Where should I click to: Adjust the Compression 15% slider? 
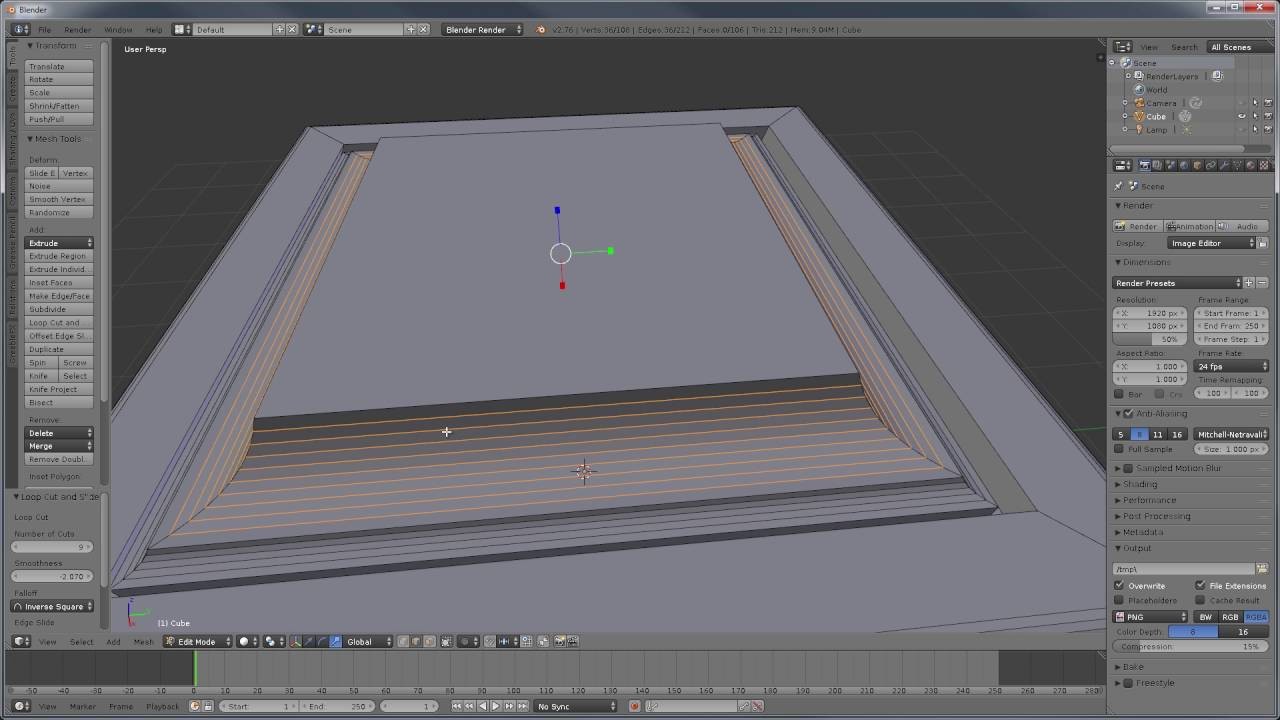(1191, 646)
